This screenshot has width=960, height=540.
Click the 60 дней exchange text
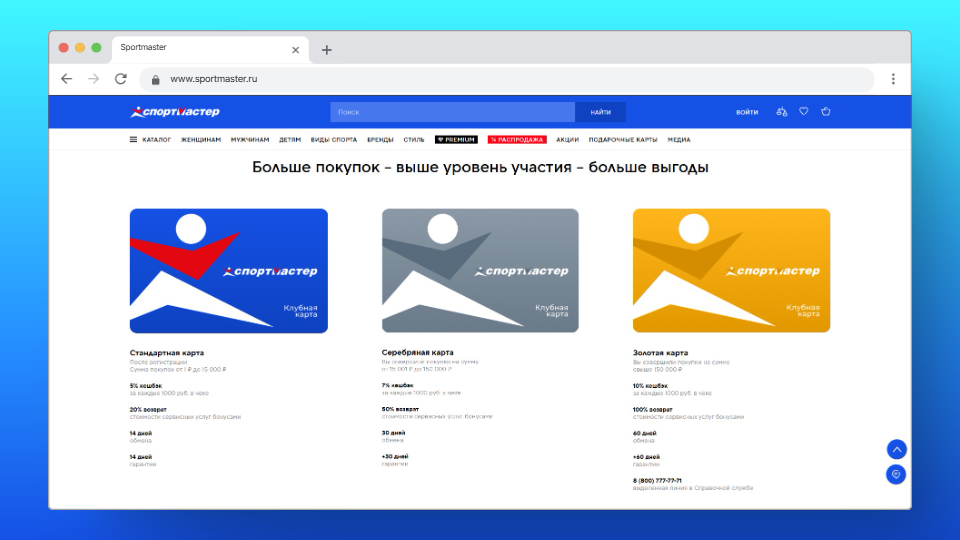[644, 433]
